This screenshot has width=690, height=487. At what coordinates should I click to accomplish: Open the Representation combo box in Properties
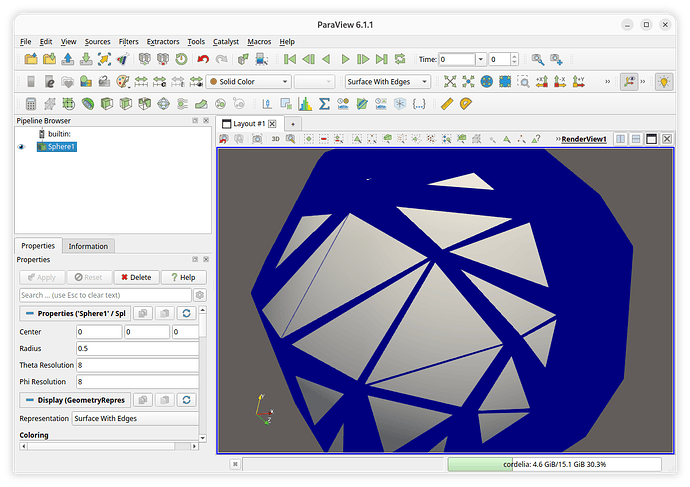(136, 418)
